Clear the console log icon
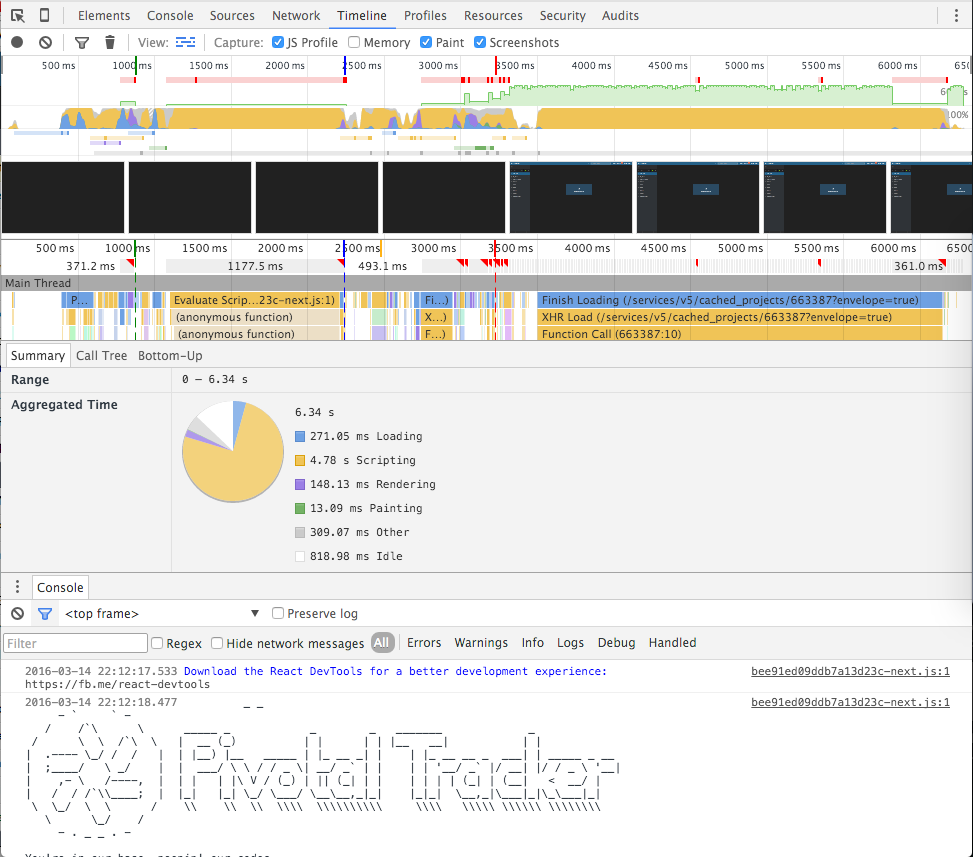The image size is (973, 857). [17, 614]
